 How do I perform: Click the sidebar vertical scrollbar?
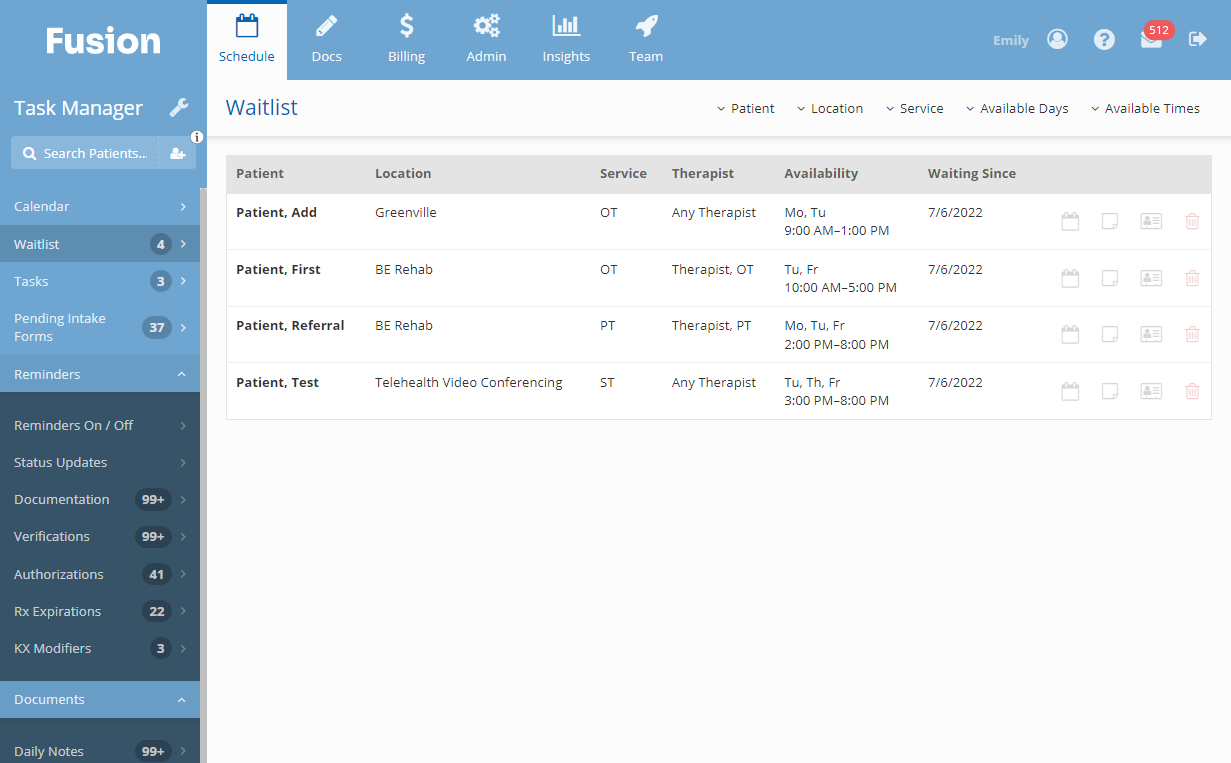(203, 475)
